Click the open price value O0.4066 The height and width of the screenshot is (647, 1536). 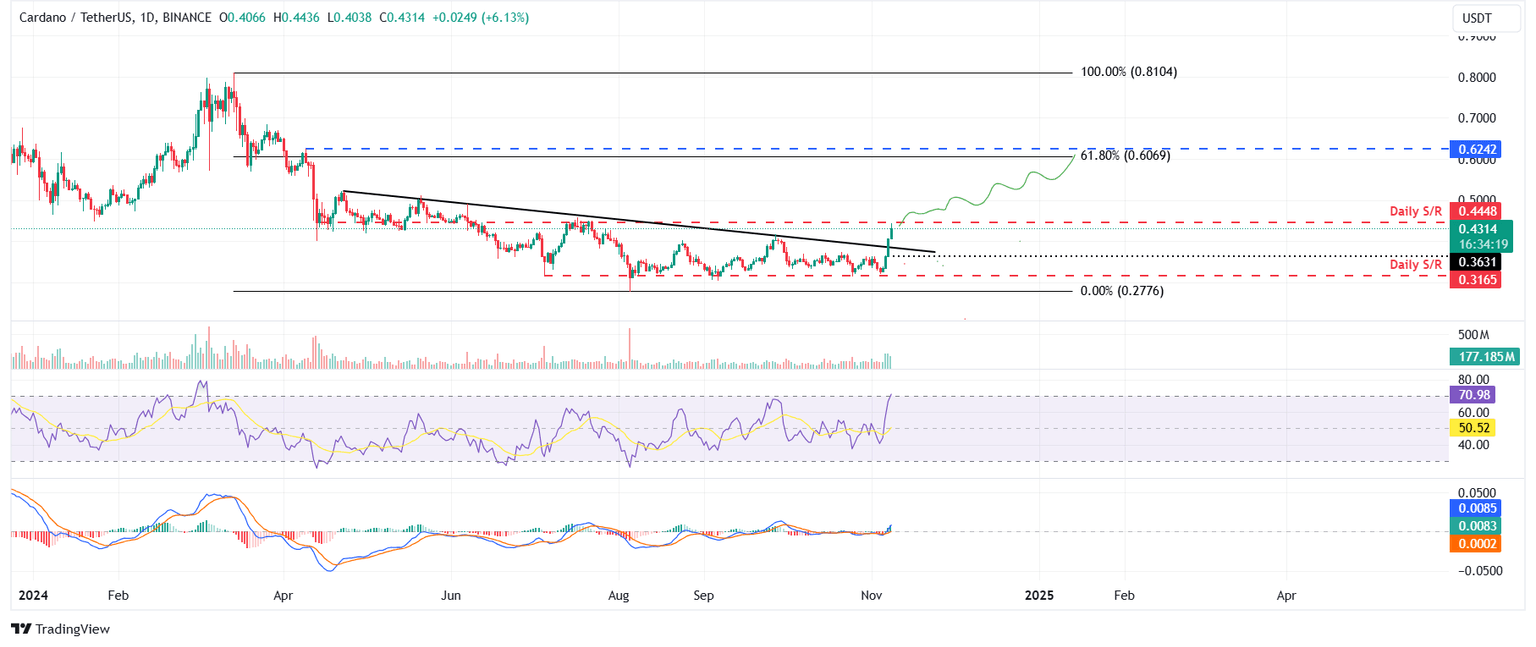point(242,17)
